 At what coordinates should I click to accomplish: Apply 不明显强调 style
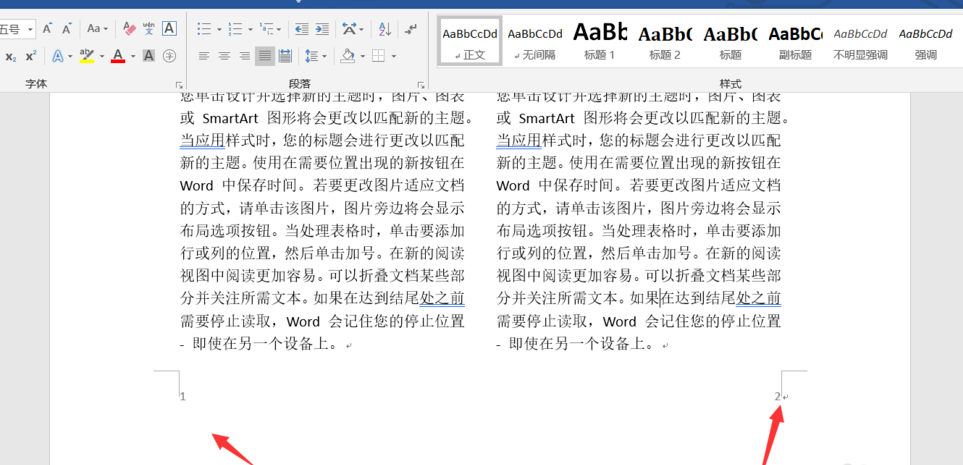tap(860, 41)
